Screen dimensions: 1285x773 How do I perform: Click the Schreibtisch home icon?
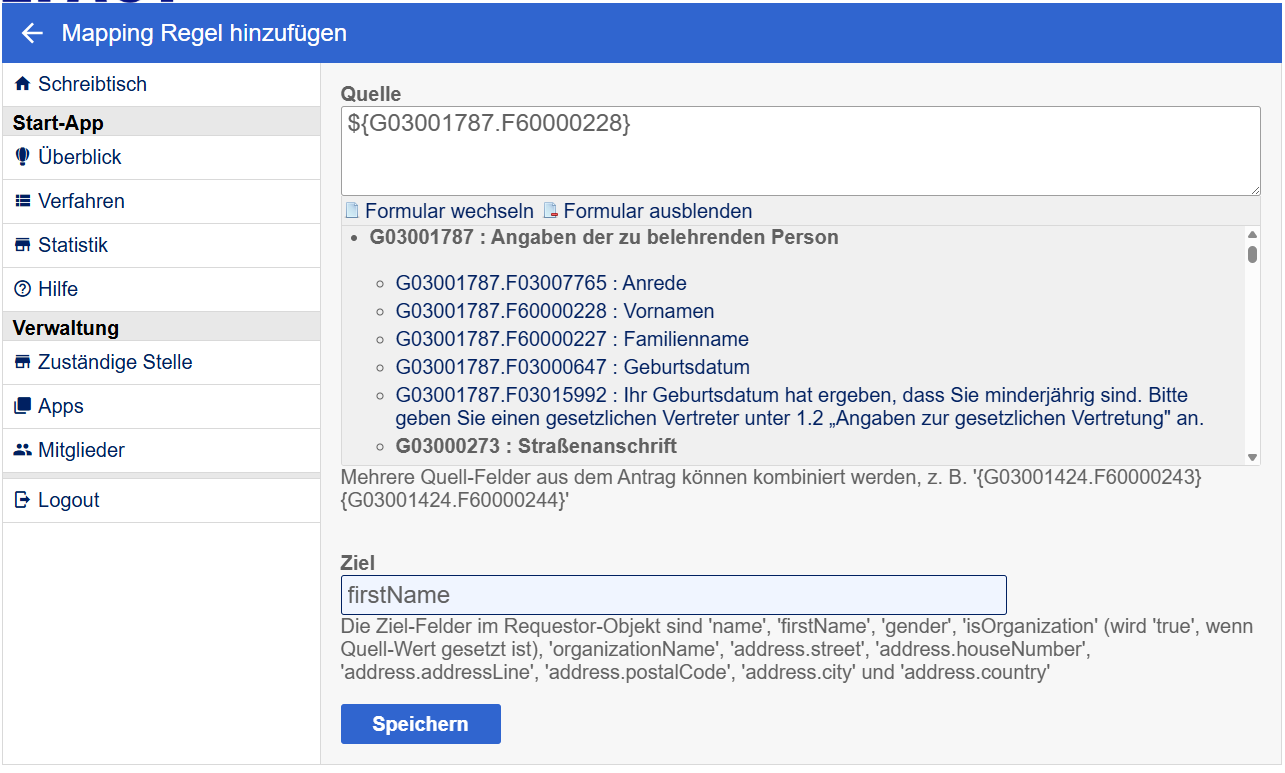(22, 85)
